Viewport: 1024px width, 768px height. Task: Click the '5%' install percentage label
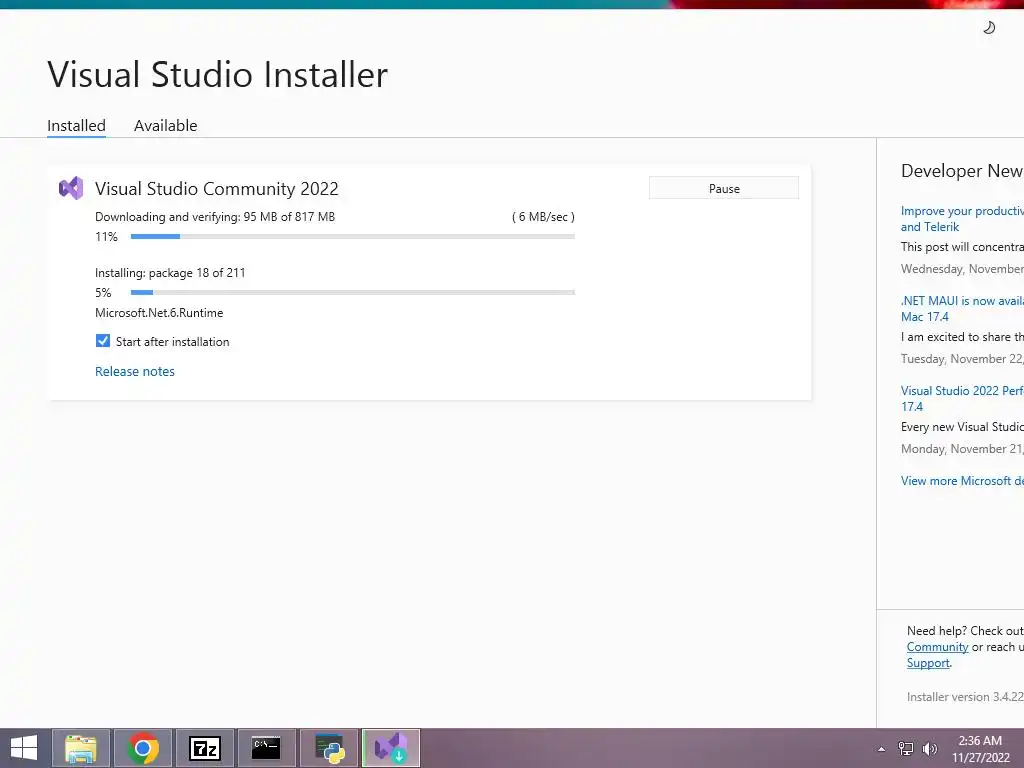(103, 293)
